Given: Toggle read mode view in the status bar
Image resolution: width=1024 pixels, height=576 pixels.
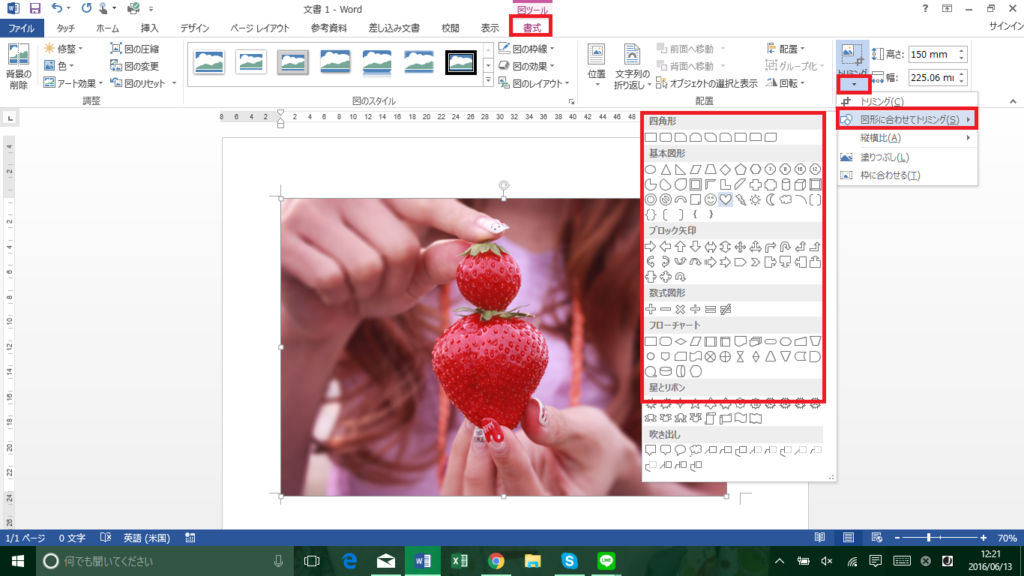Looking at the screenshot, I should coord(820,537).
